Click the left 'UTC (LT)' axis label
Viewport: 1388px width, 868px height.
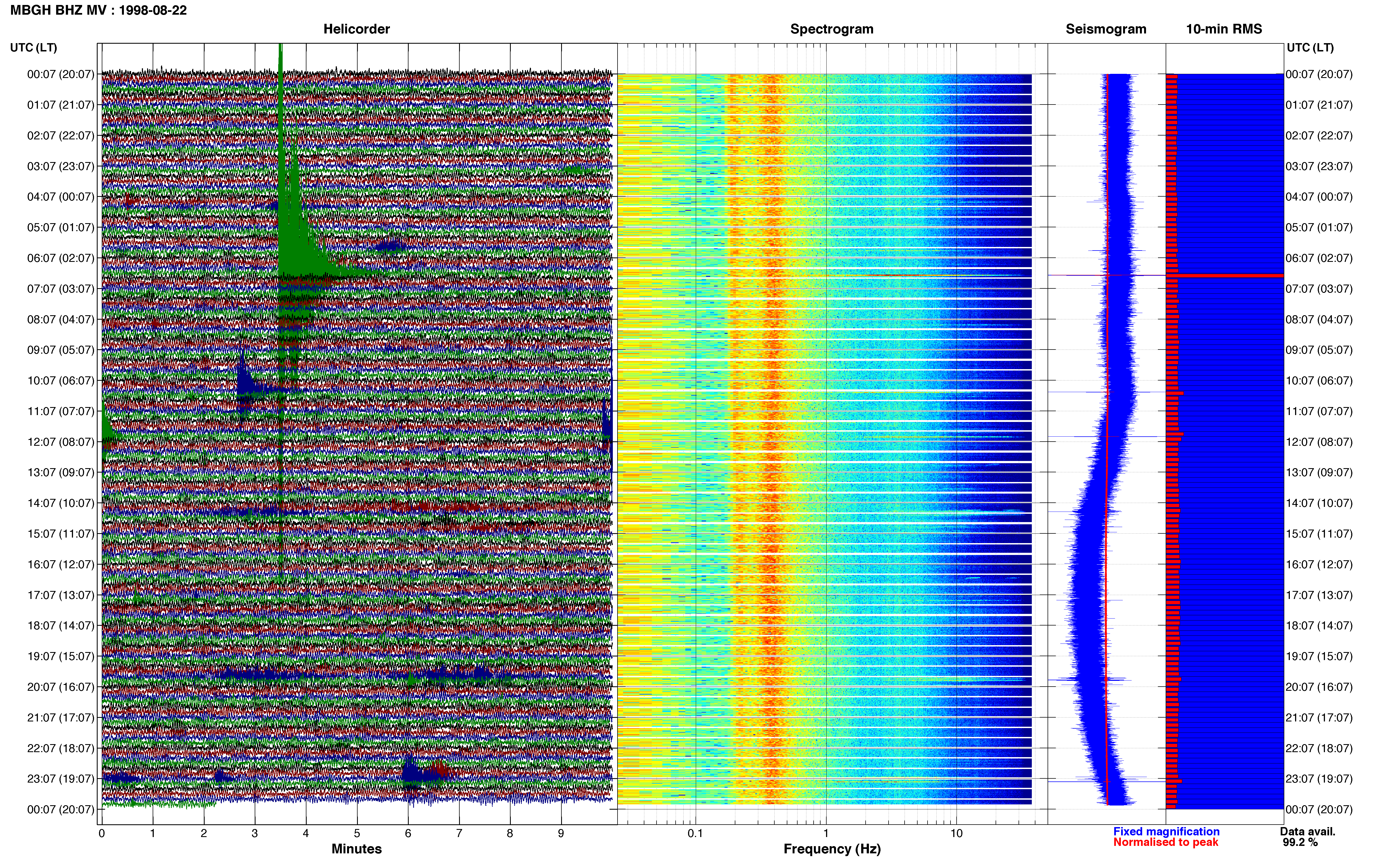coord(34,48)
